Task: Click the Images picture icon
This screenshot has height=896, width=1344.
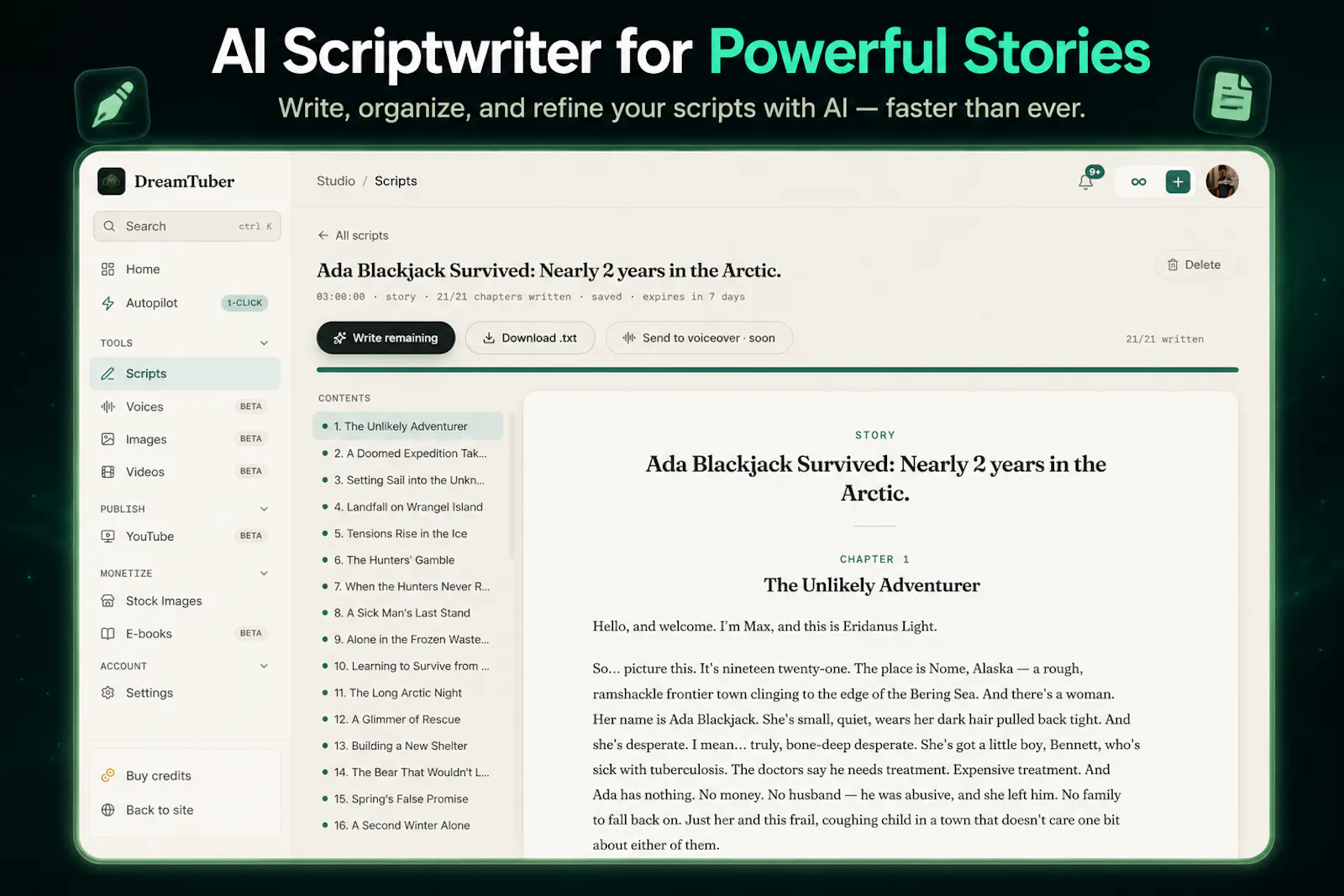Action: [108, 439]
